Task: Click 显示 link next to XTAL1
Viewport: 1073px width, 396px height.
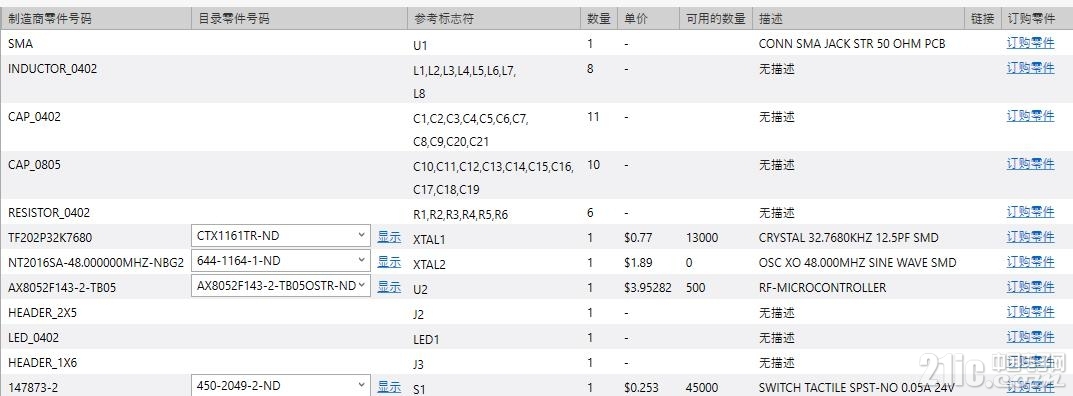Action: pyautogui.click(x=389, y=237)
